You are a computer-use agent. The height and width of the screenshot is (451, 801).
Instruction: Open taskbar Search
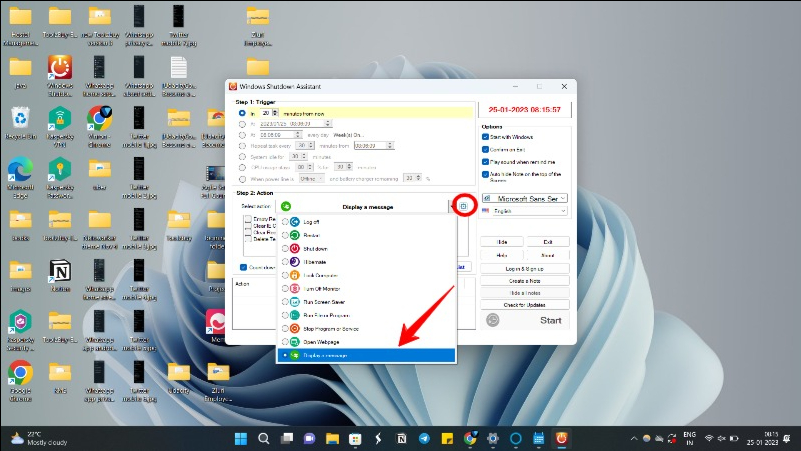(264, 438)
